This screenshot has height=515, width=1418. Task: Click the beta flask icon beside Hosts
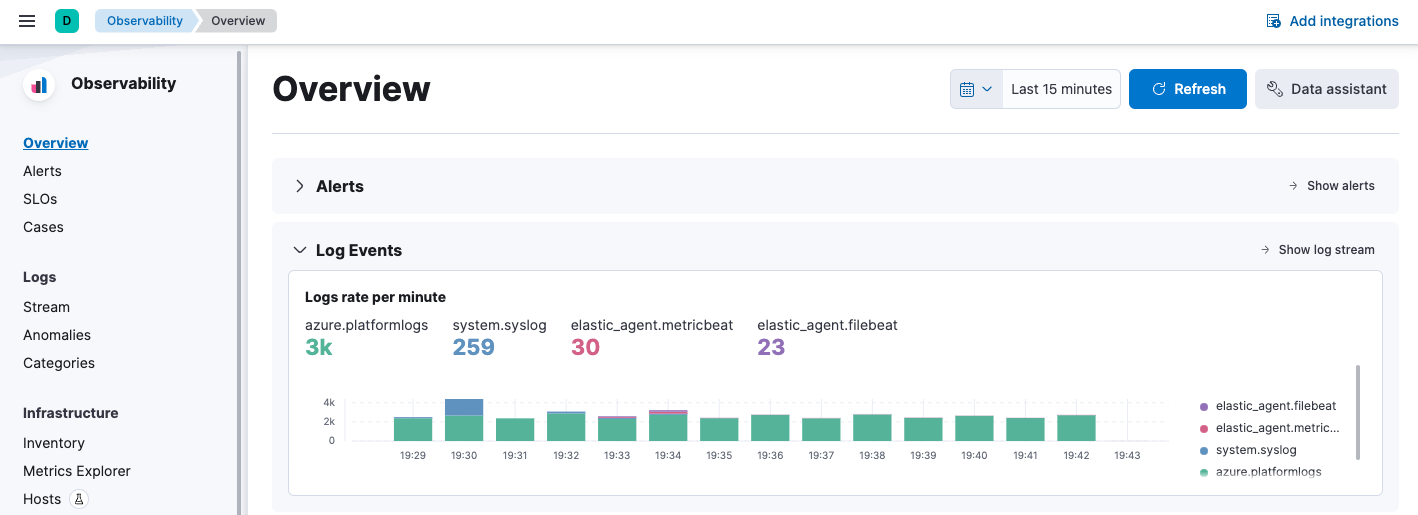point(80,499)
